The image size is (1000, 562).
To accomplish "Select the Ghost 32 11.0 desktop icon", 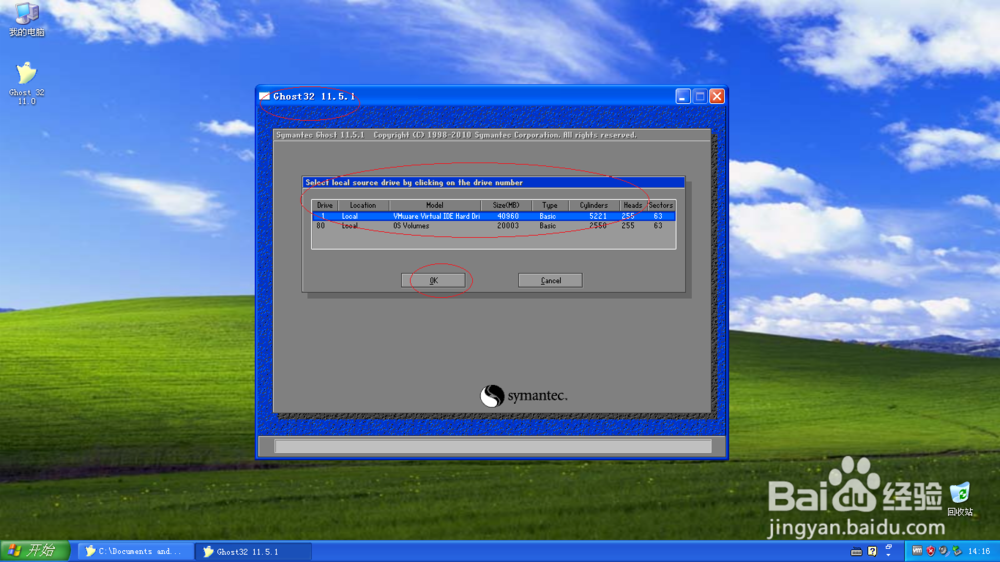I will [27, 83].
